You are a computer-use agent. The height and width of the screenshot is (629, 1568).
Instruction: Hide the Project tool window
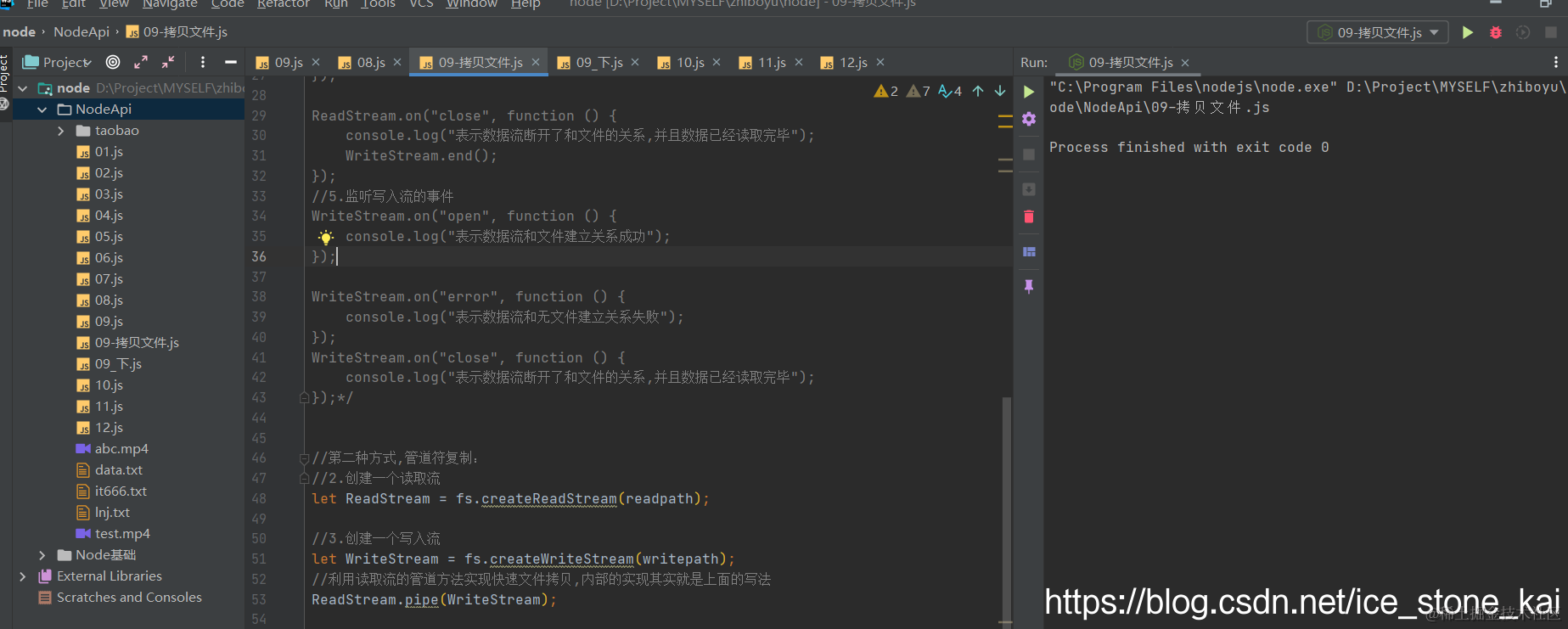(x=230, y=62)
